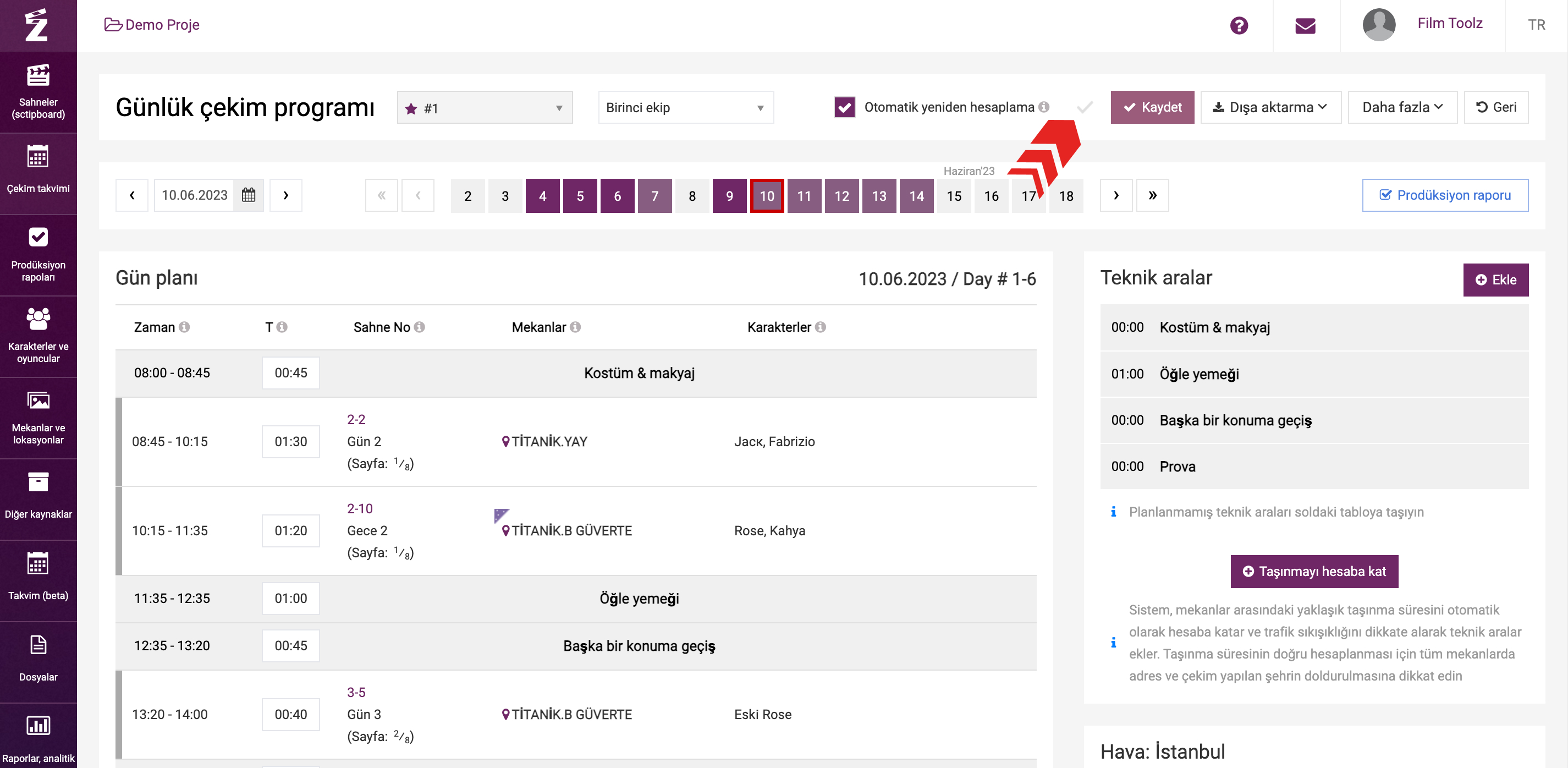The image size is (1568, 768).
Task: Click location pin for TİTANİK.YAY
Action: point(505,442)
